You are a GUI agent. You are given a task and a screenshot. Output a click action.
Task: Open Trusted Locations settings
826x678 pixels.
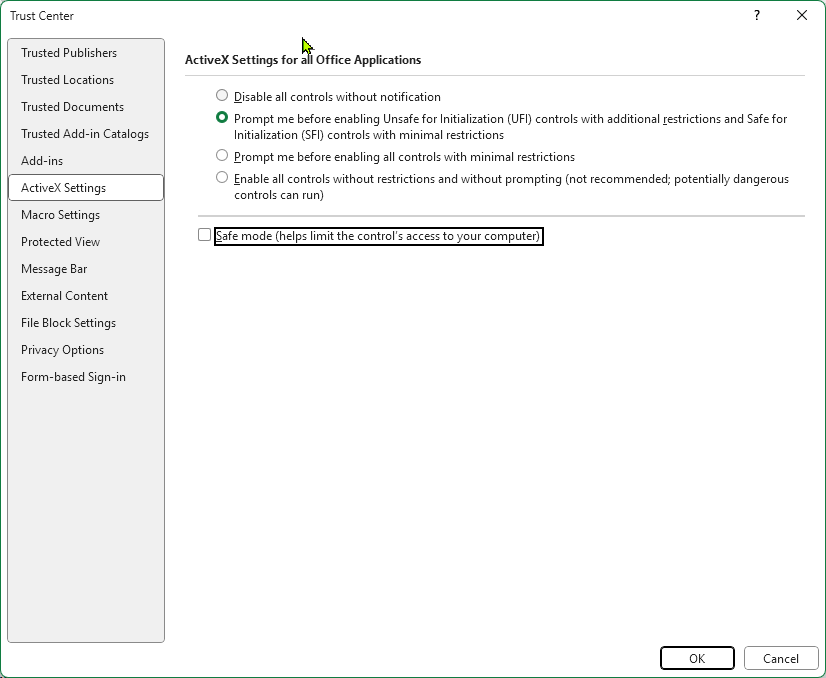pyautogui.click(x=68, y=79)
